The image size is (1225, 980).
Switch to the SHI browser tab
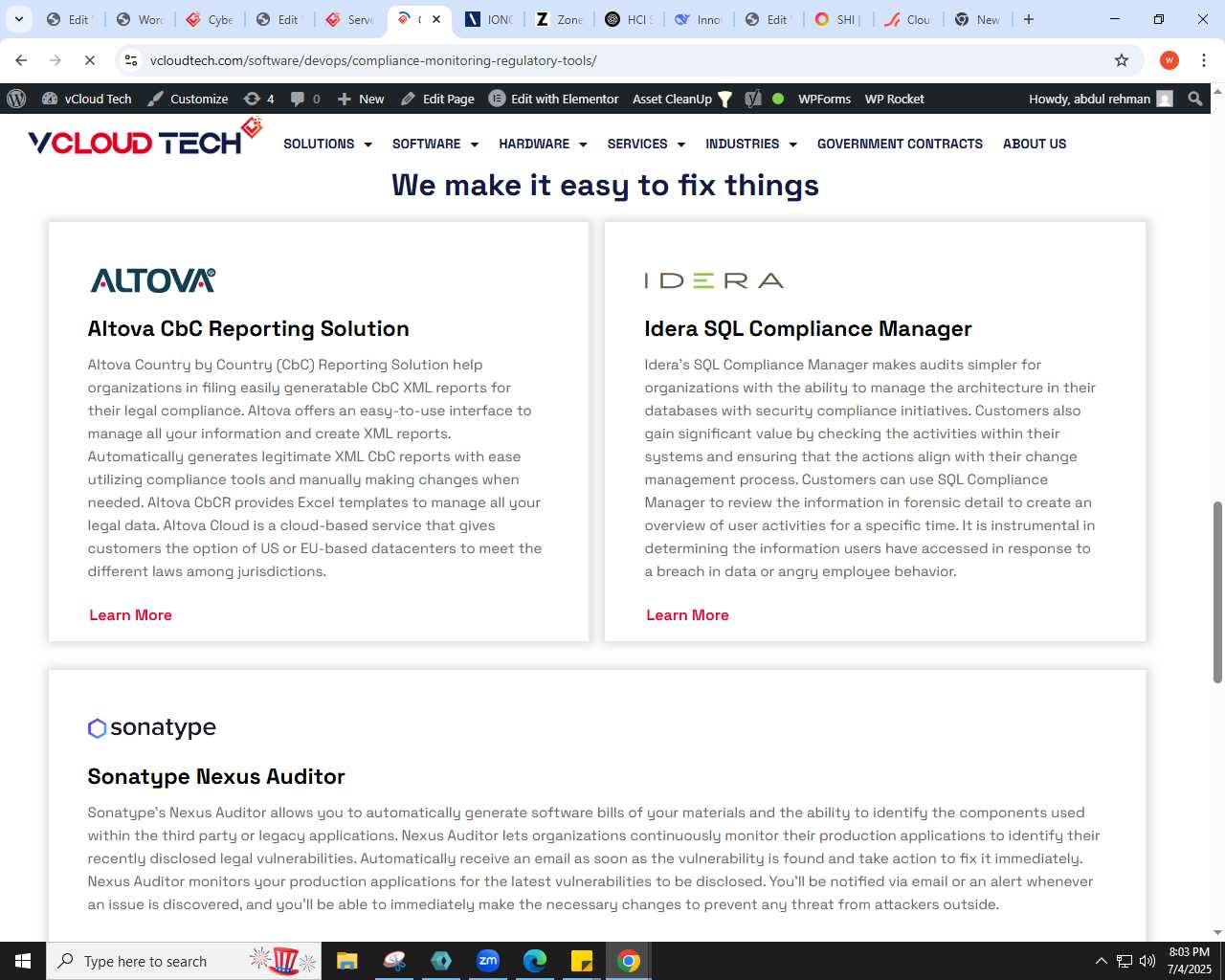point(838,19)
